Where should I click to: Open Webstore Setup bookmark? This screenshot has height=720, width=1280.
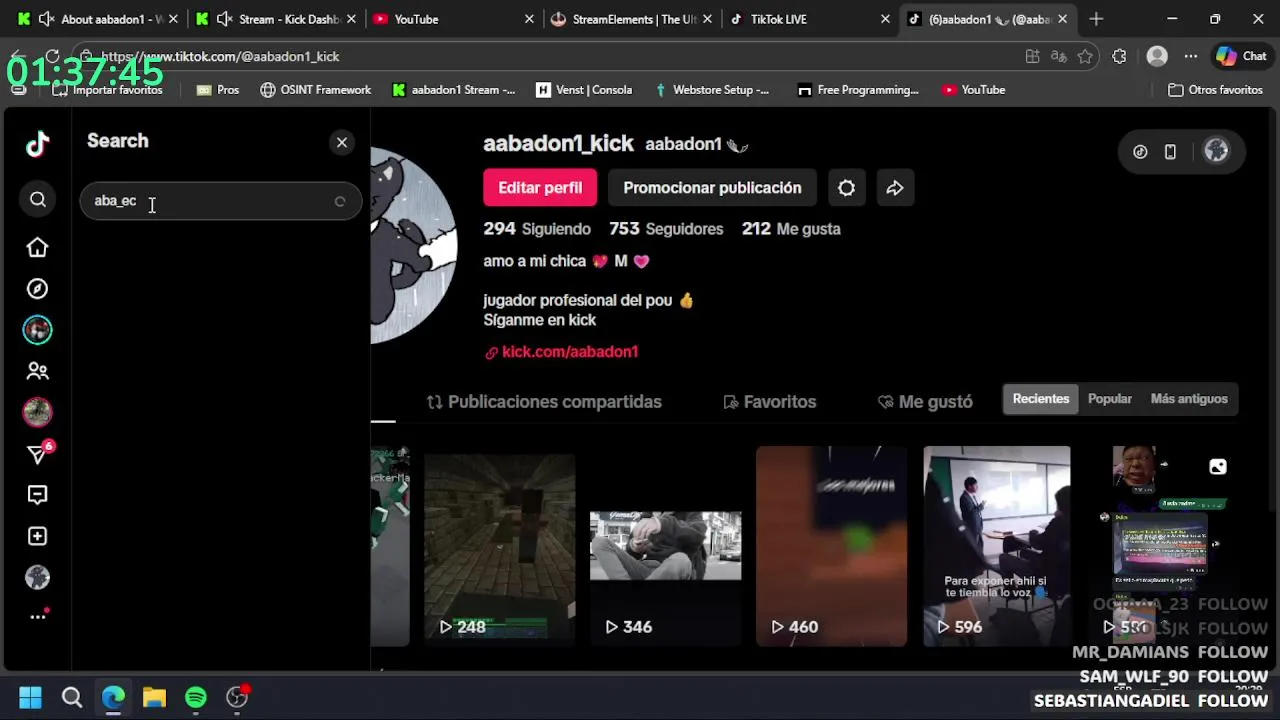(x=711, y=90)
